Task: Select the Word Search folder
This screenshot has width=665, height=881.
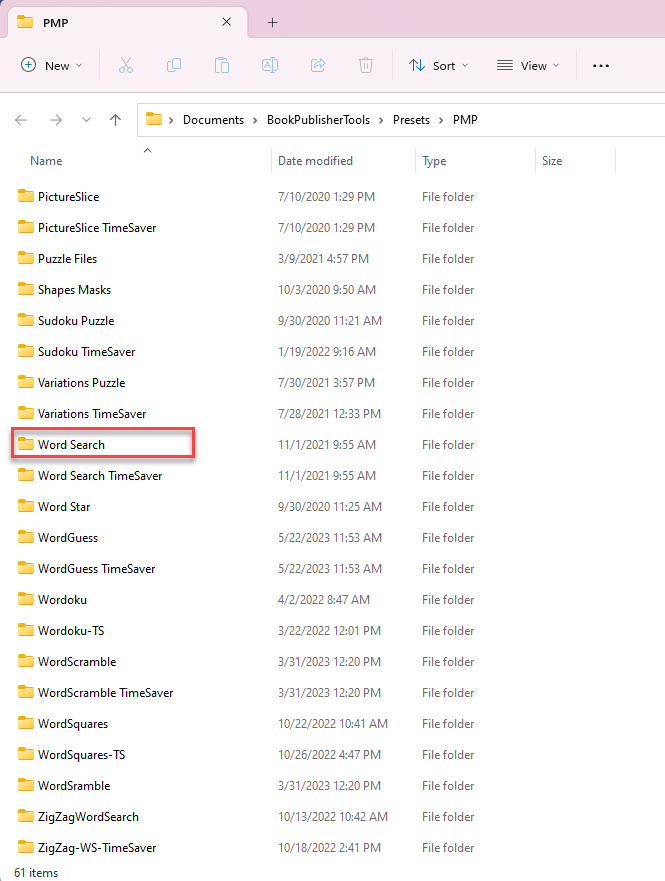Action: [71, 445]
